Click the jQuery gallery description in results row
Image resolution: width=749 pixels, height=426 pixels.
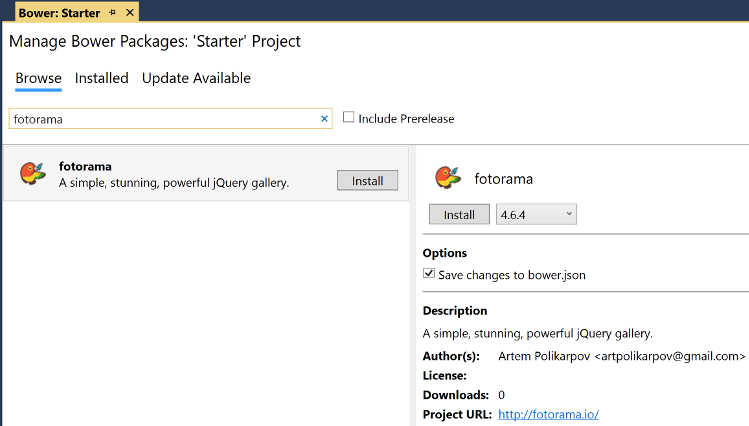[x=174, y=183]
